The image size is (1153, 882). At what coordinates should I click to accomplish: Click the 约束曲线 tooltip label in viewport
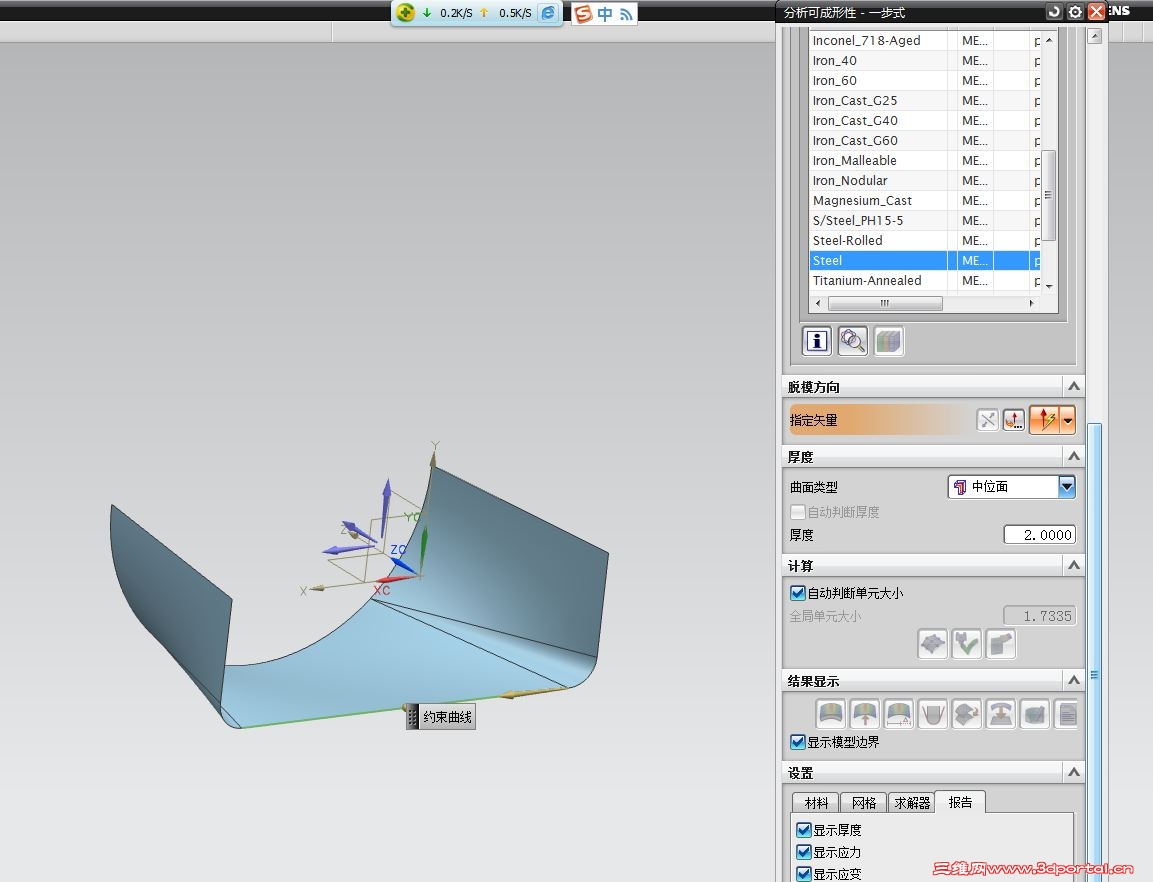coord(441,716)
